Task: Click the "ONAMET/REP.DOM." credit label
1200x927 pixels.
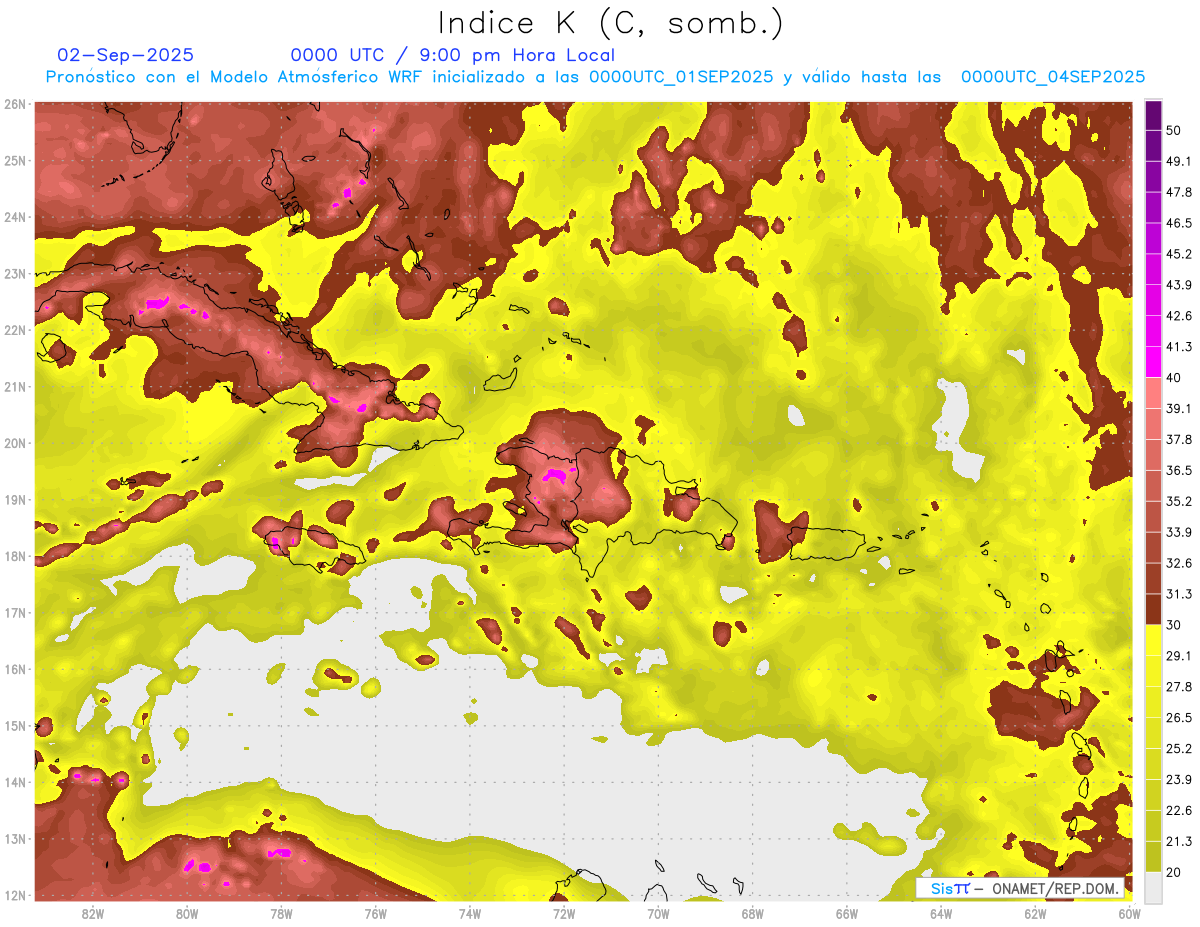Action: tap(1056, 888)
